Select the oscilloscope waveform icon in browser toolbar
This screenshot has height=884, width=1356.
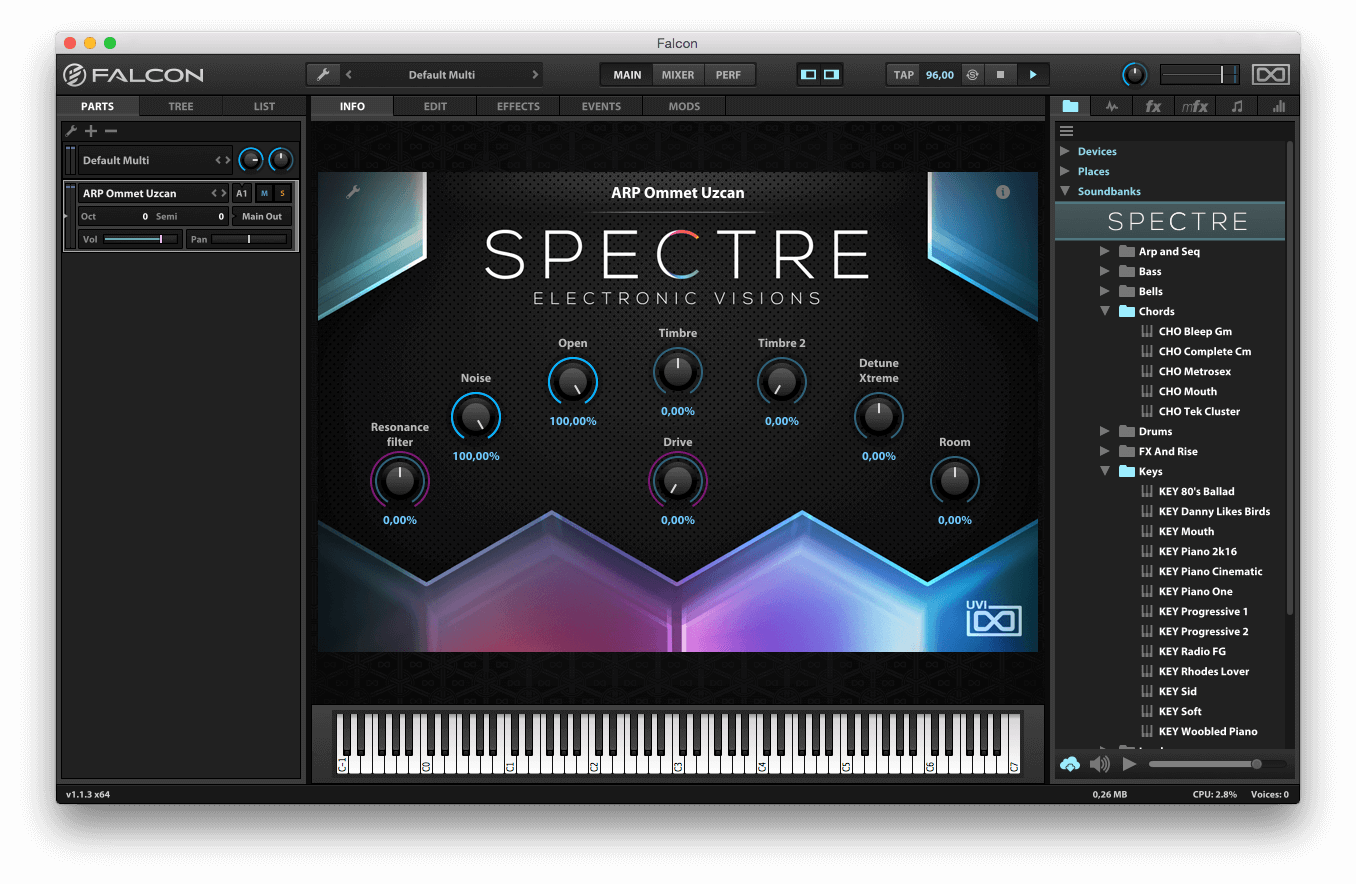point(1112,105)
